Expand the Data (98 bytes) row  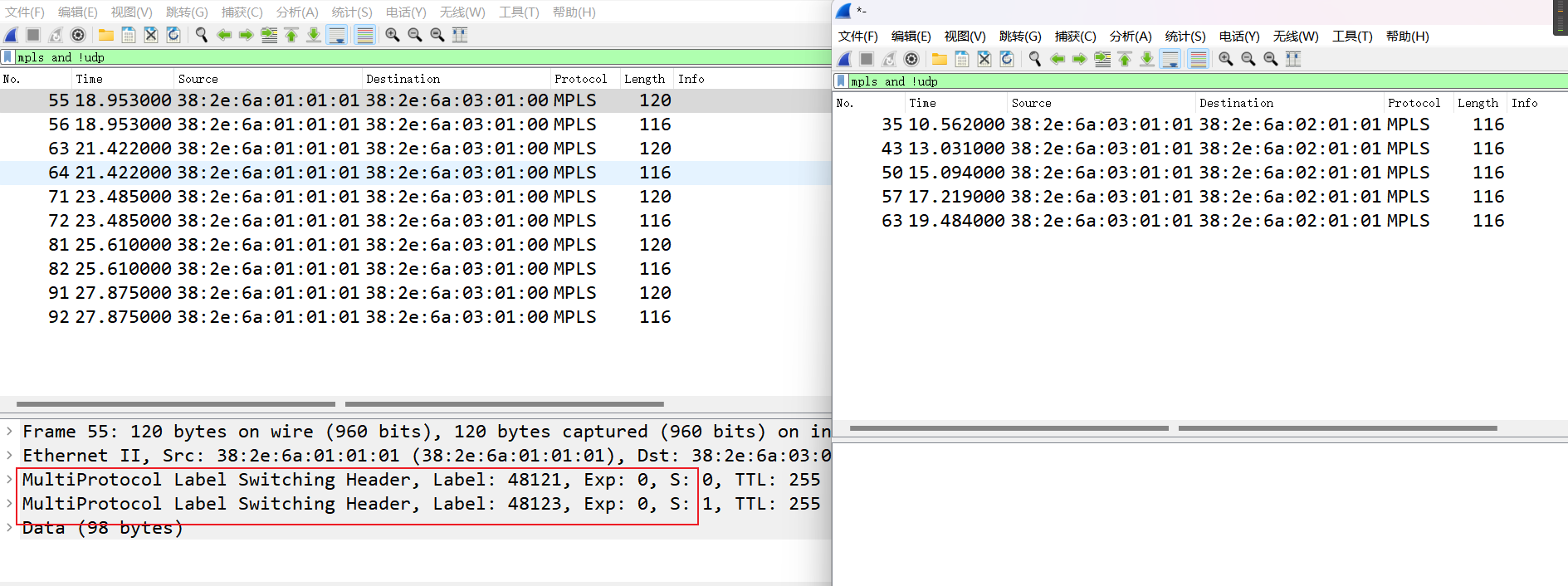[9, 528]
